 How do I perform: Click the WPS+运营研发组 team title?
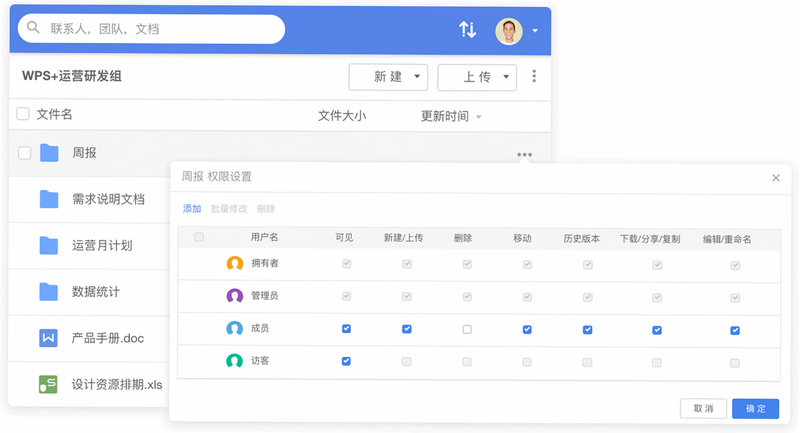click(x=72, y=77)
